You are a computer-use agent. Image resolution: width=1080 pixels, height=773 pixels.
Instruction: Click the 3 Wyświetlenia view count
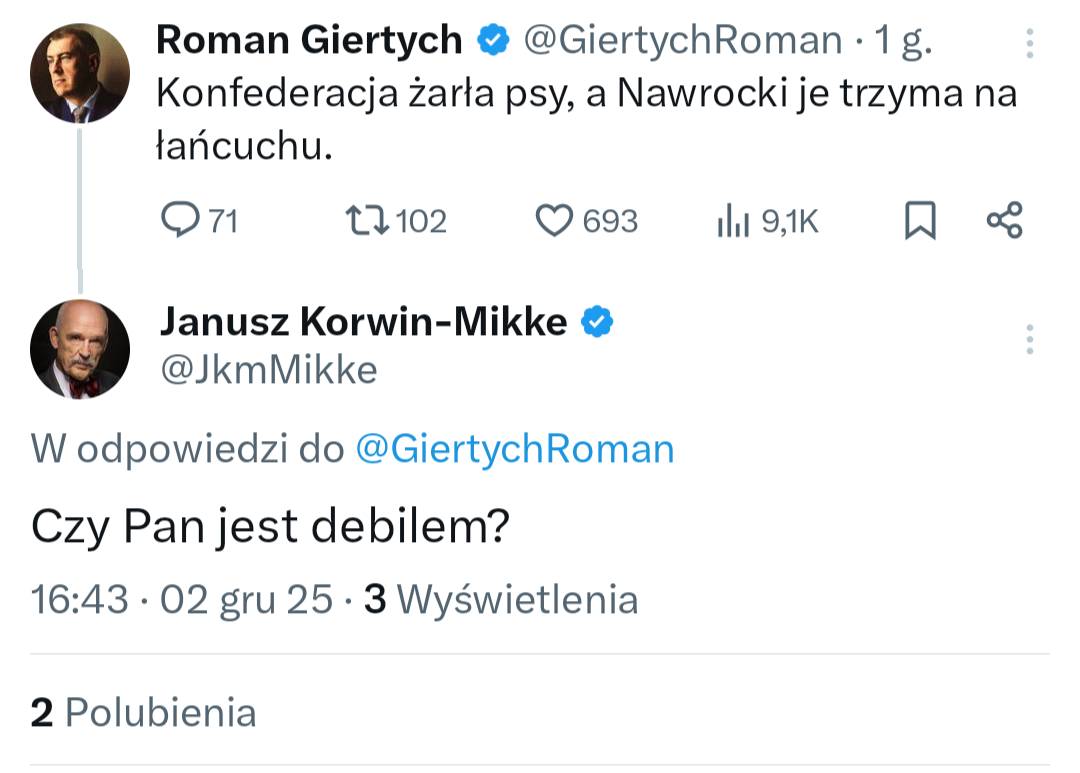[x=501, y=598]
